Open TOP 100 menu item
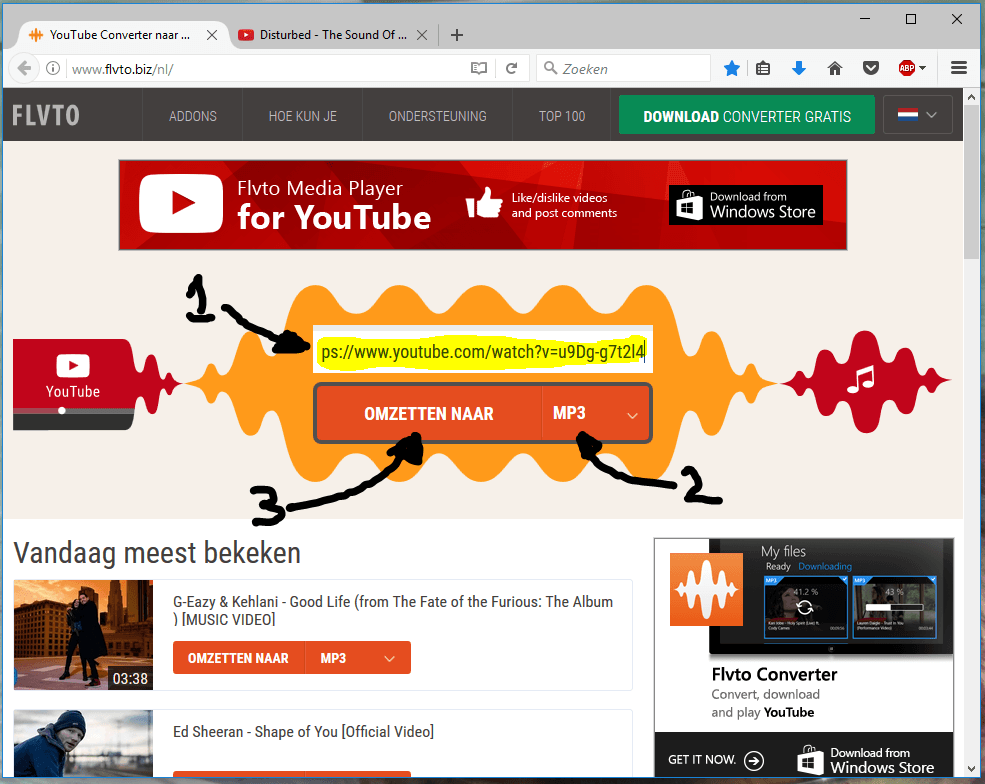The height and width of the screenshot is (784, 985). pyautogui.click(x=562, y=116)
